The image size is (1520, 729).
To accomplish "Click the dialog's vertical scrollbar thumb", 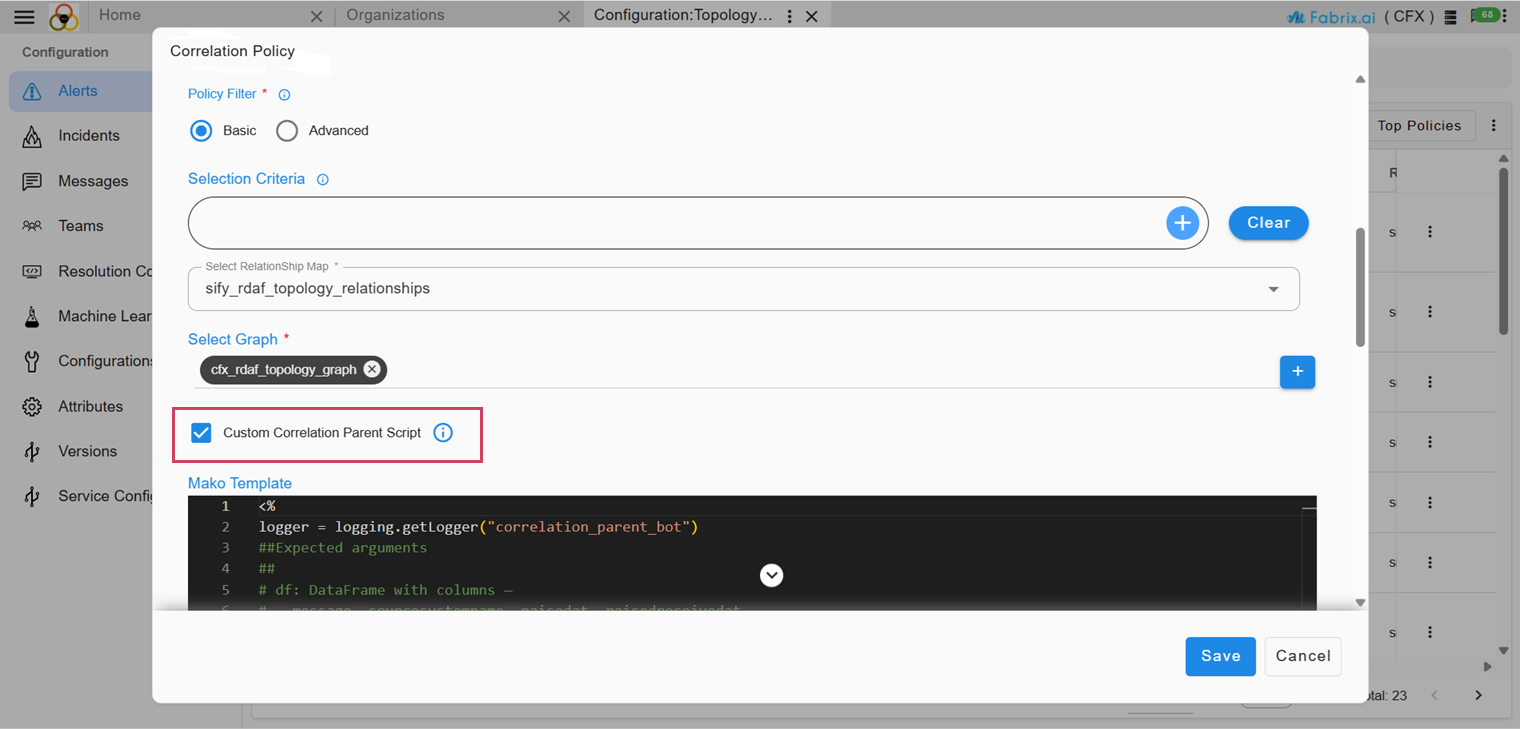I will (1359, 287).
